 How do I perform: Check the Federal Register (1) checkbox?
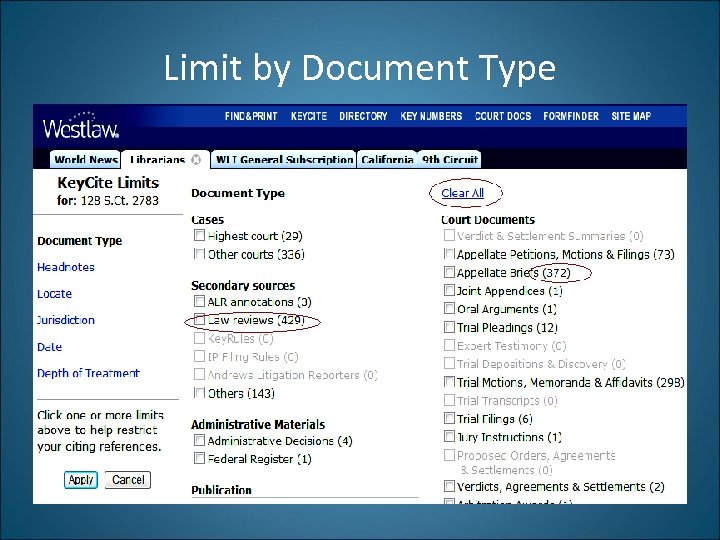click(199, 458)
